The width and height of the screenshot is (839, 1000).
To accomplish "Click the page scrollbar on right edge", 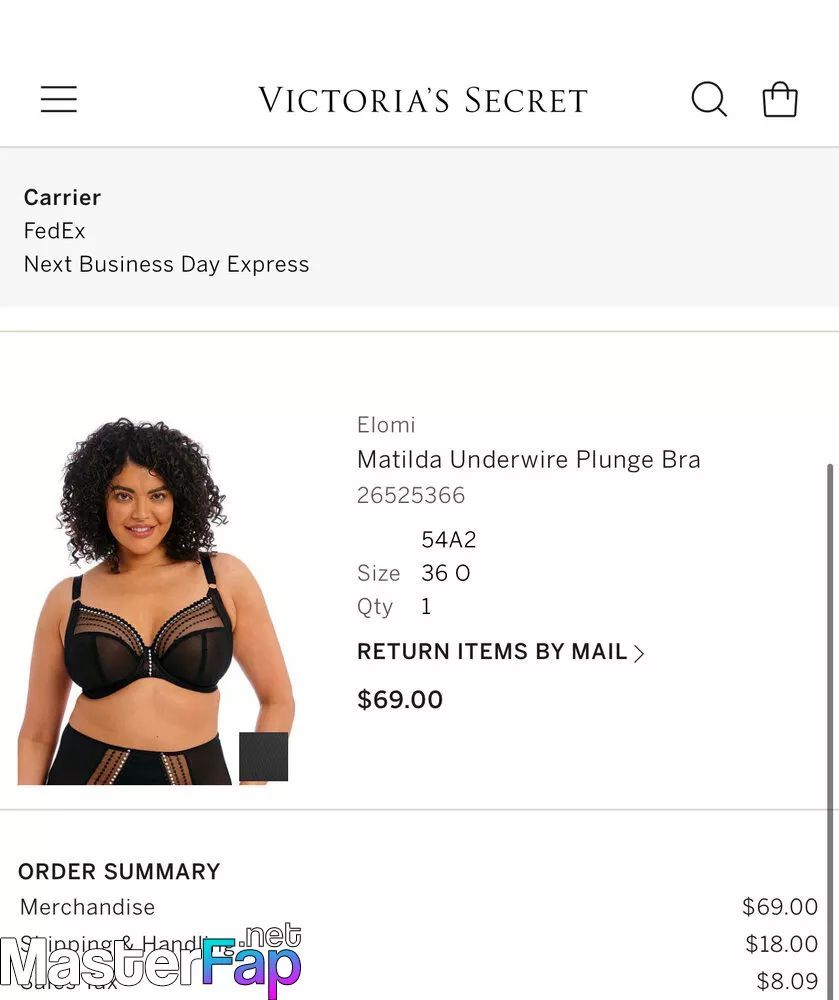I will coord(830,727).
